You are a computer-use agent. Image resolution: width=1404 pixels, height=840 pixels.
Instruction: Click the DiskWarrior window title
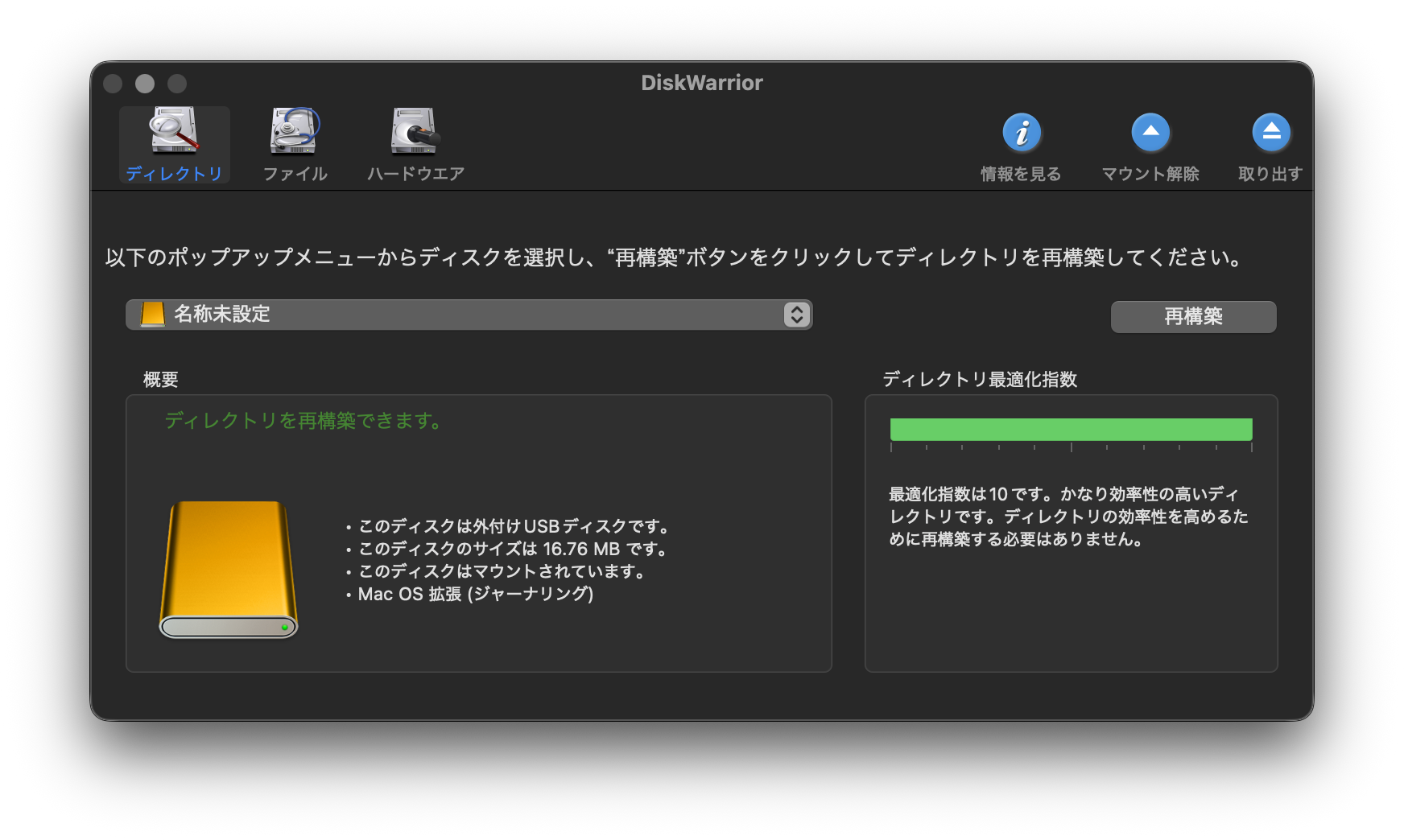click(x=702, y=83)
